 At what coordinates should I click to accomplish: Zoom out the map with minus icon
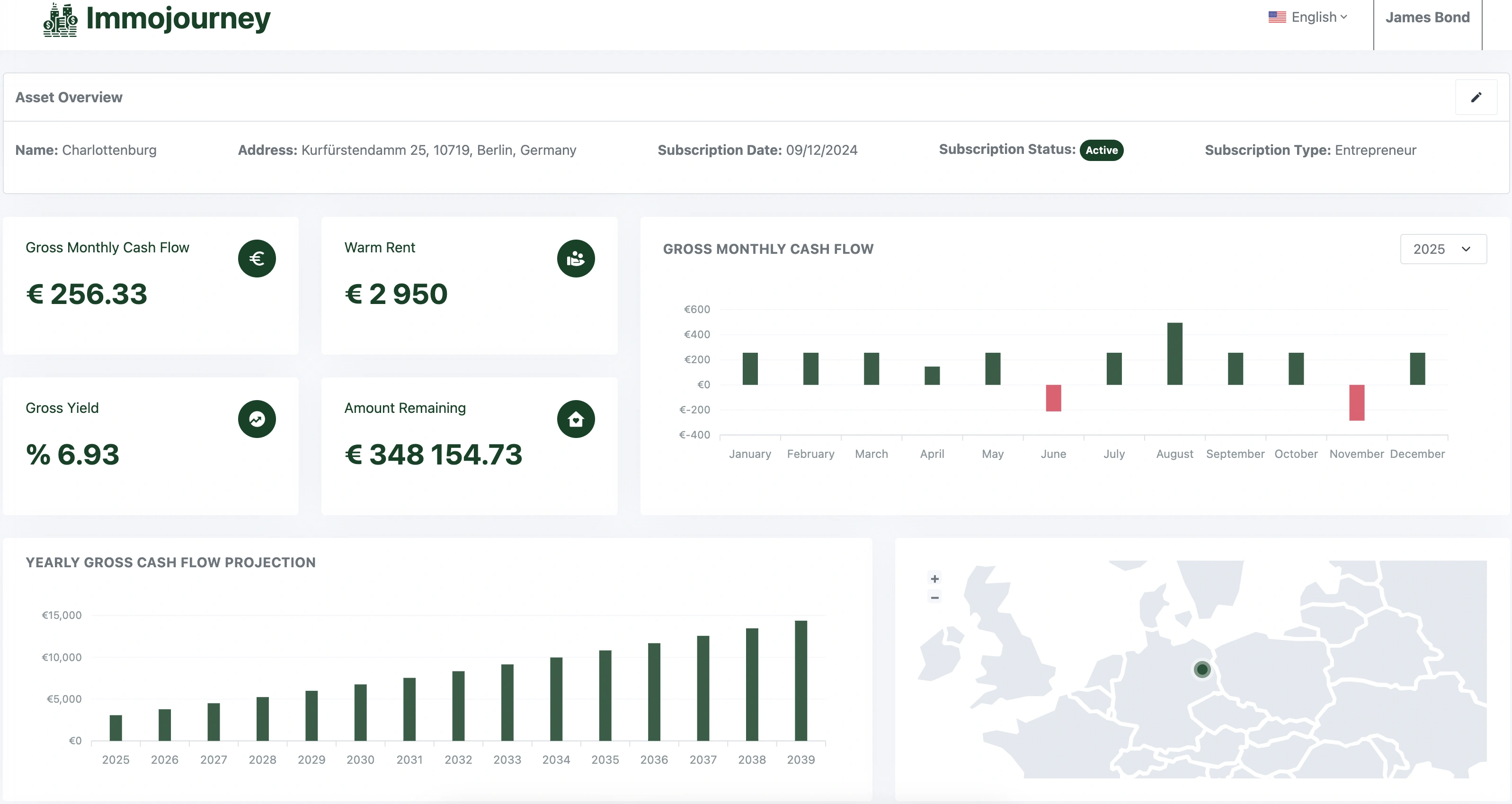(x=934, y=598)
